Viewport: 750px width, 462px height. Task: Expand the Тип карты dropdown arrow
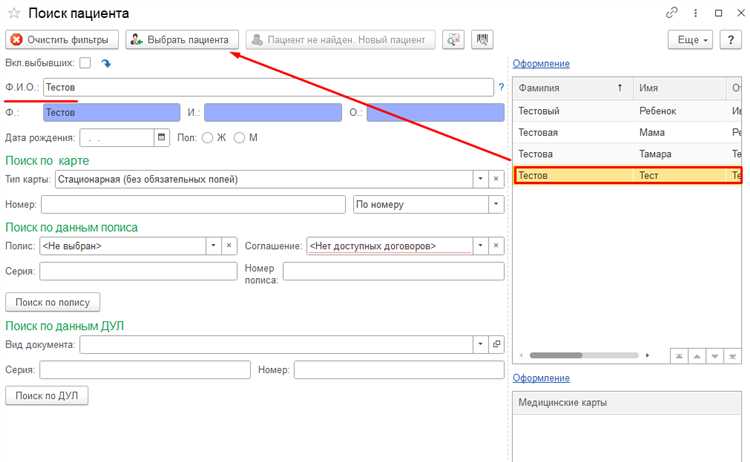tap(480, 179)
